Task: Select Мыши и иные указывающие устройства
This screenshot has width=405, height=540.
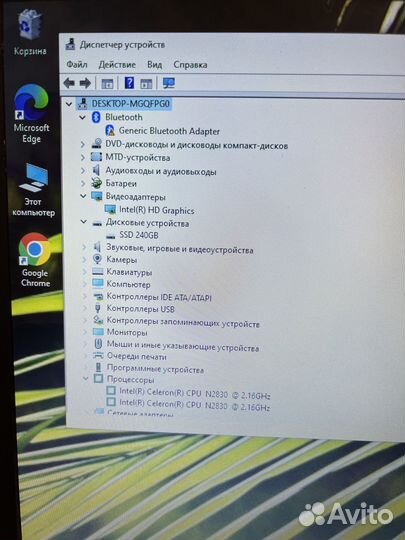Action: click(183, 345)
